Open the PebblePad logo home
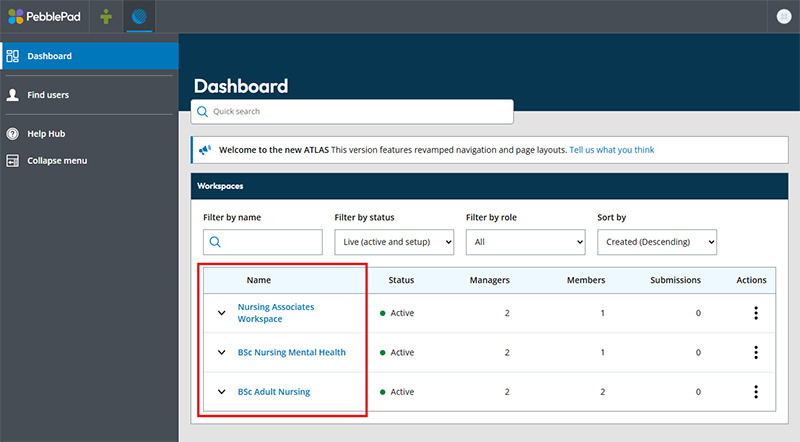 coord(44,16)
